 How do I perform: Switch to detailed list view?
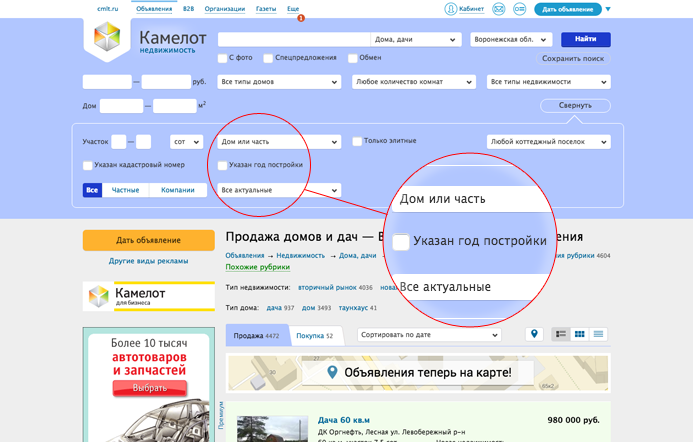point(561,334)
